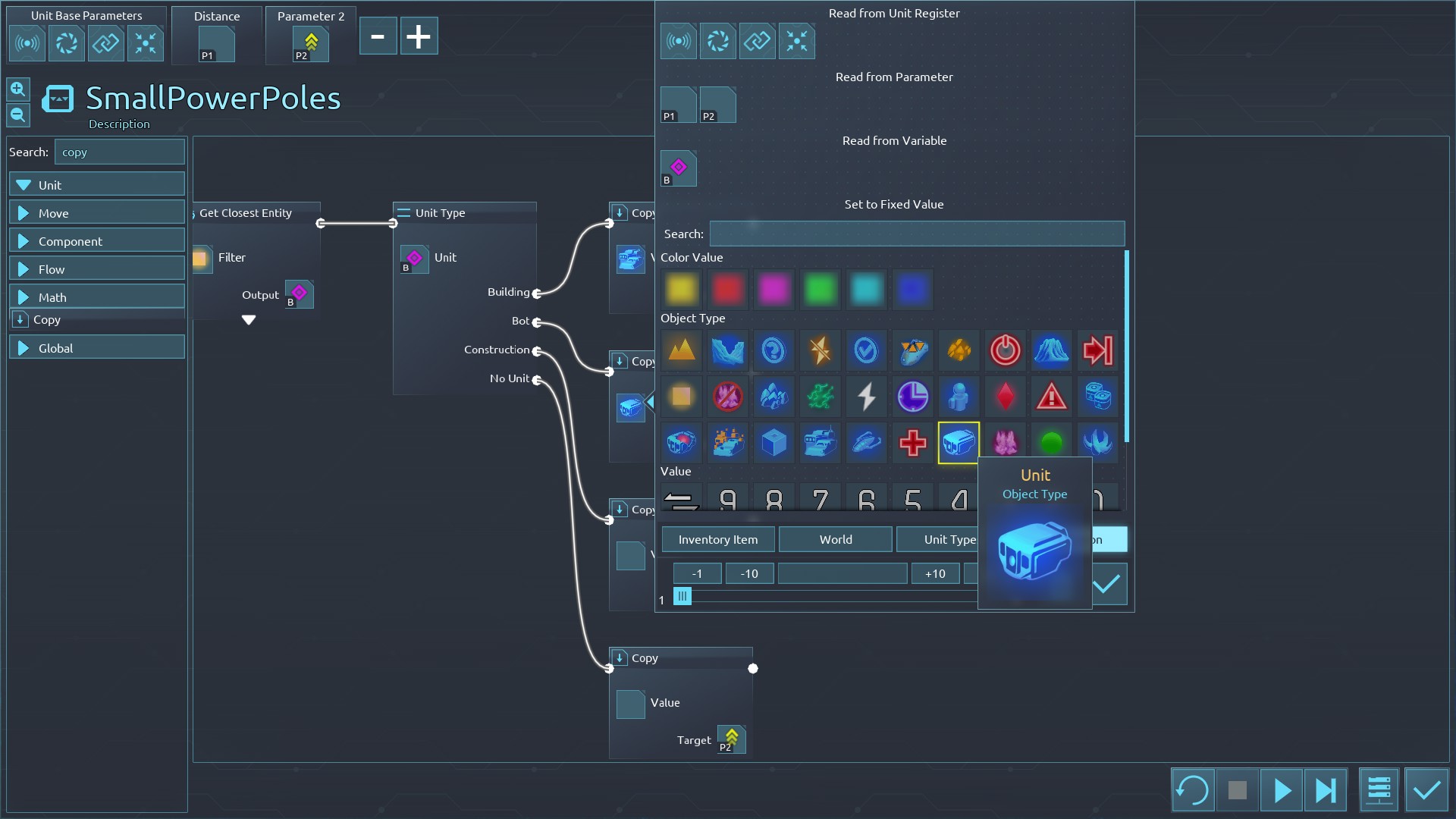Click the Set to Fixed Value search field
This screenshot has height=819, width=1456.
tap(916, 234)
